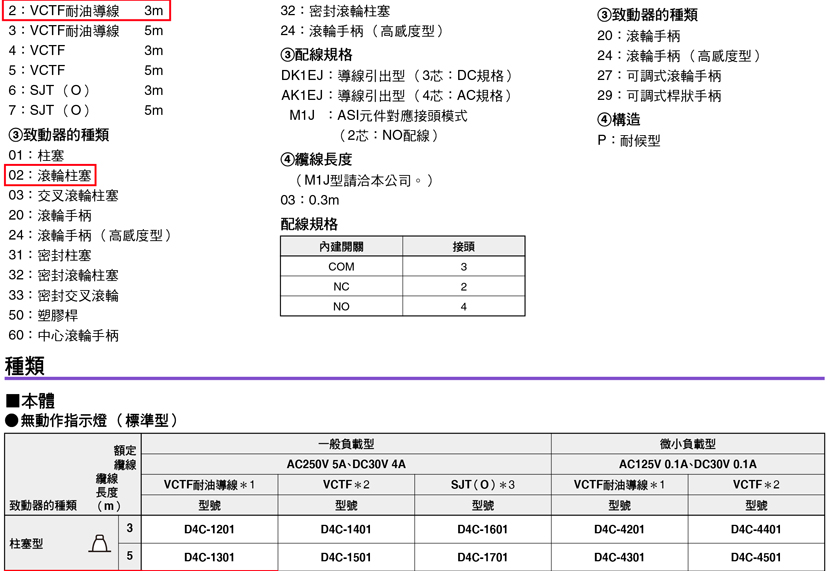
Task: Click the '種類' section heading
Action: [x=24, y=366]
